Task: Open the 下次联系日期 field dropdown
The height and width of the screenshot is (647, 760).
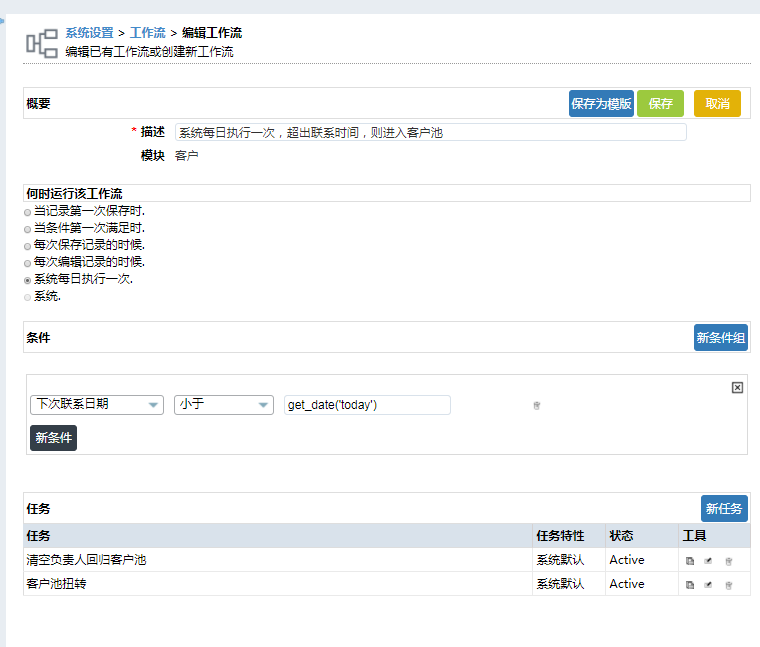Action: click(x=97, y=405)
